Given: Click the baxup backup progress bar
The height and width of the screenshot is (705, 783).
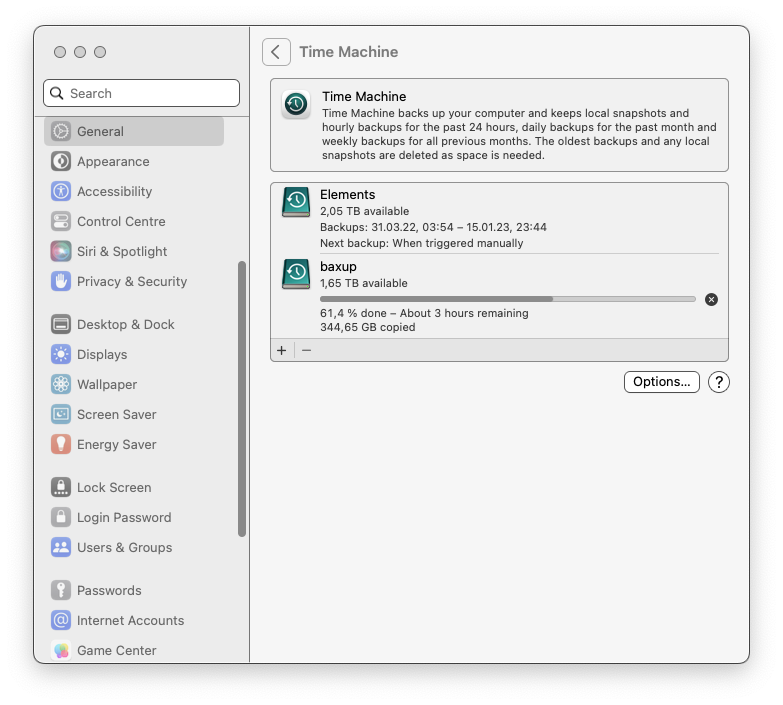Looking at the screenshot, I should click(507, 299).
